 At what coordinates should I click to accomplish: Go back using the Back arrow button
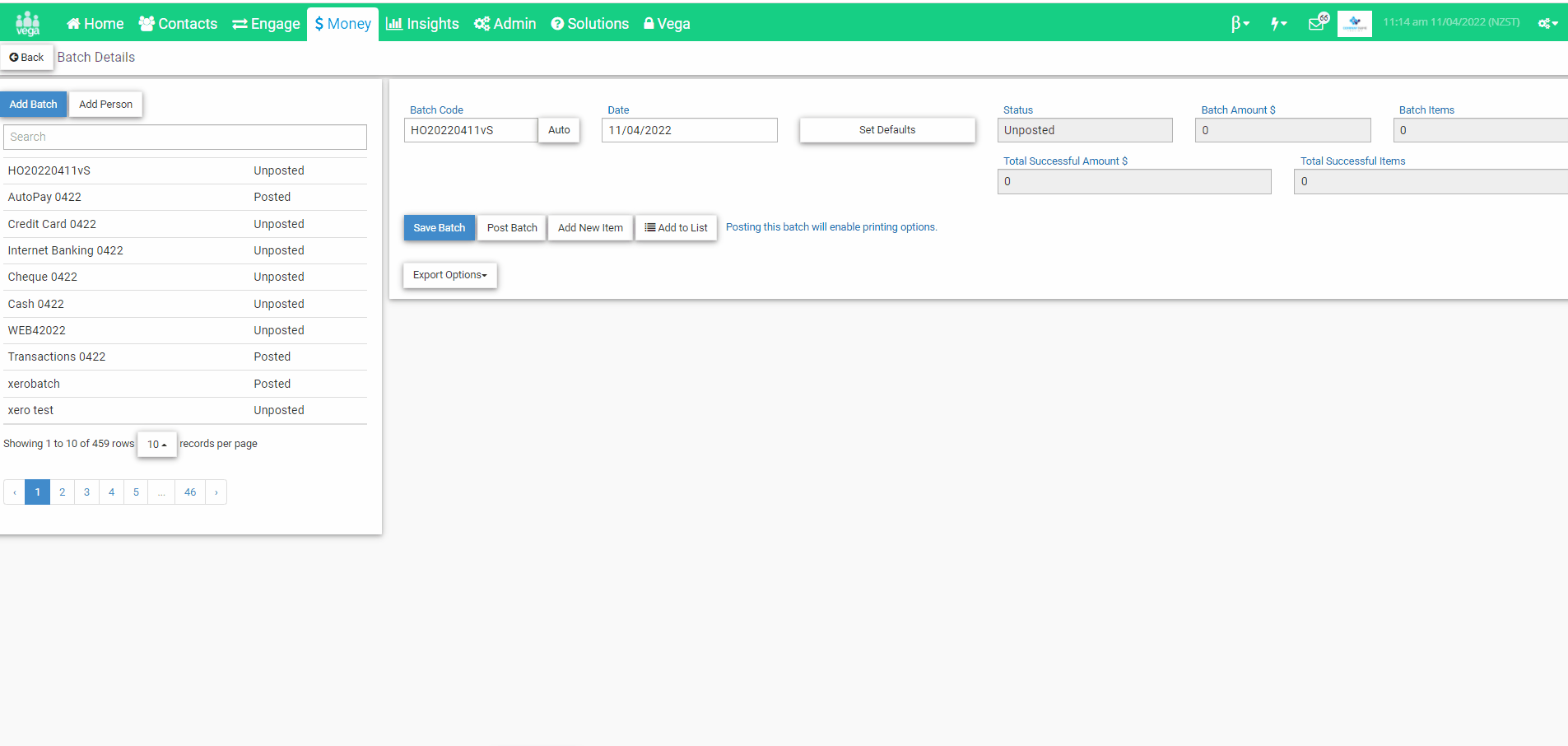coord(26,58)
